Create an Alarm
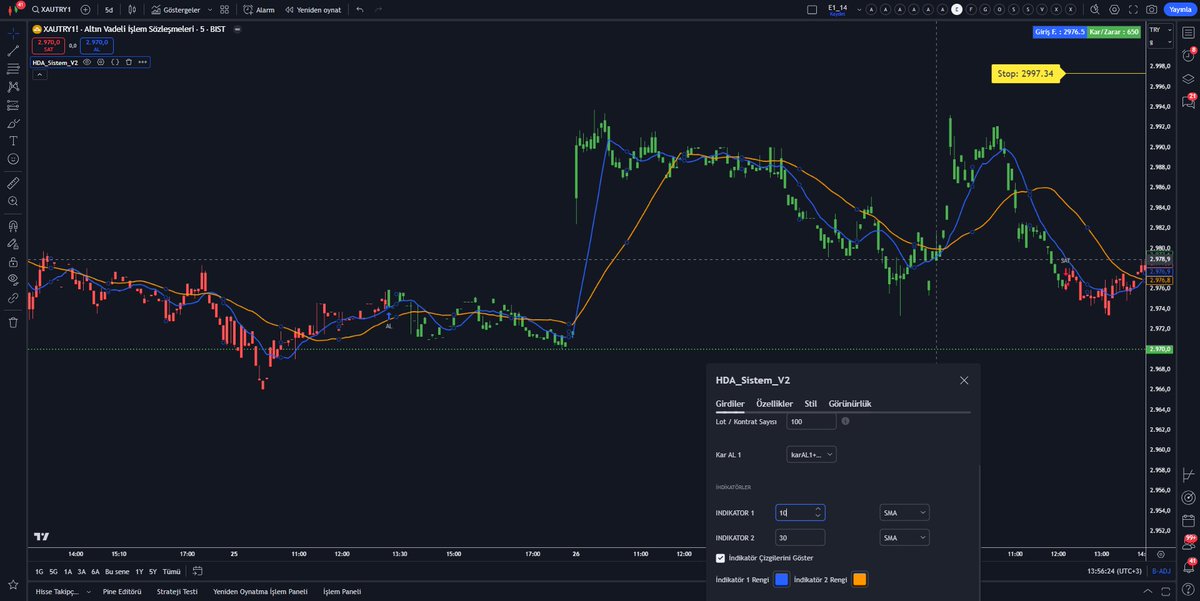Viewport: 1200px width, 601px height. [x=260, y=9]
